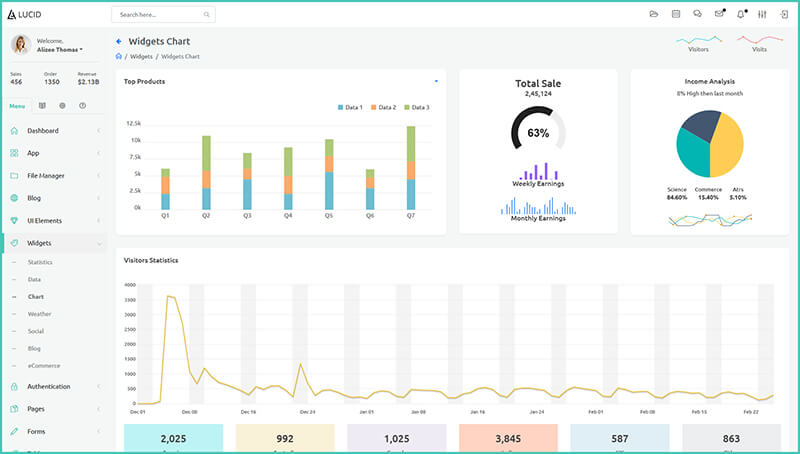Open the Top Products card dropdown arrow

(436, 81)
